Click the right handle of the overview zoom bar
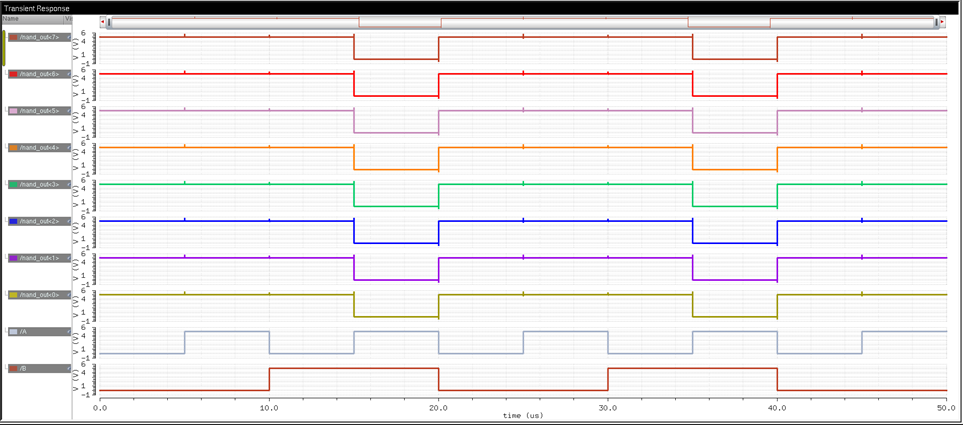 (x=936, y=23)
